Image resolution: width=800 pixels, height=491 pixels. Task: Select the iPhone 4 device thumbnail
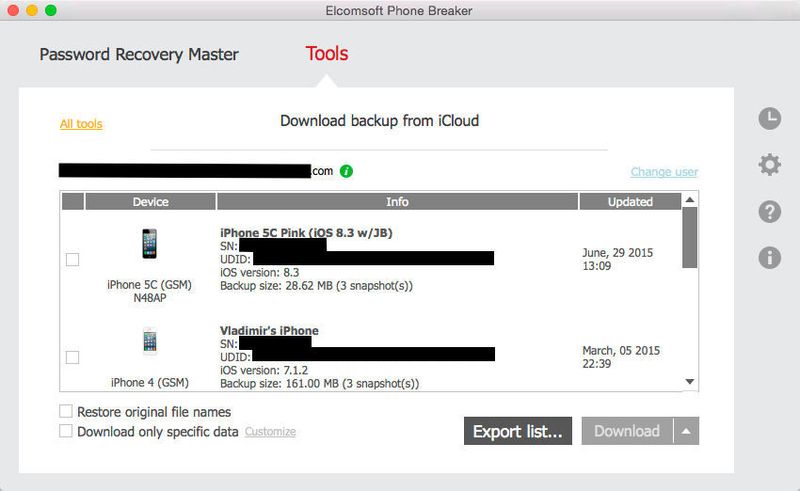[x=149, y=340]
